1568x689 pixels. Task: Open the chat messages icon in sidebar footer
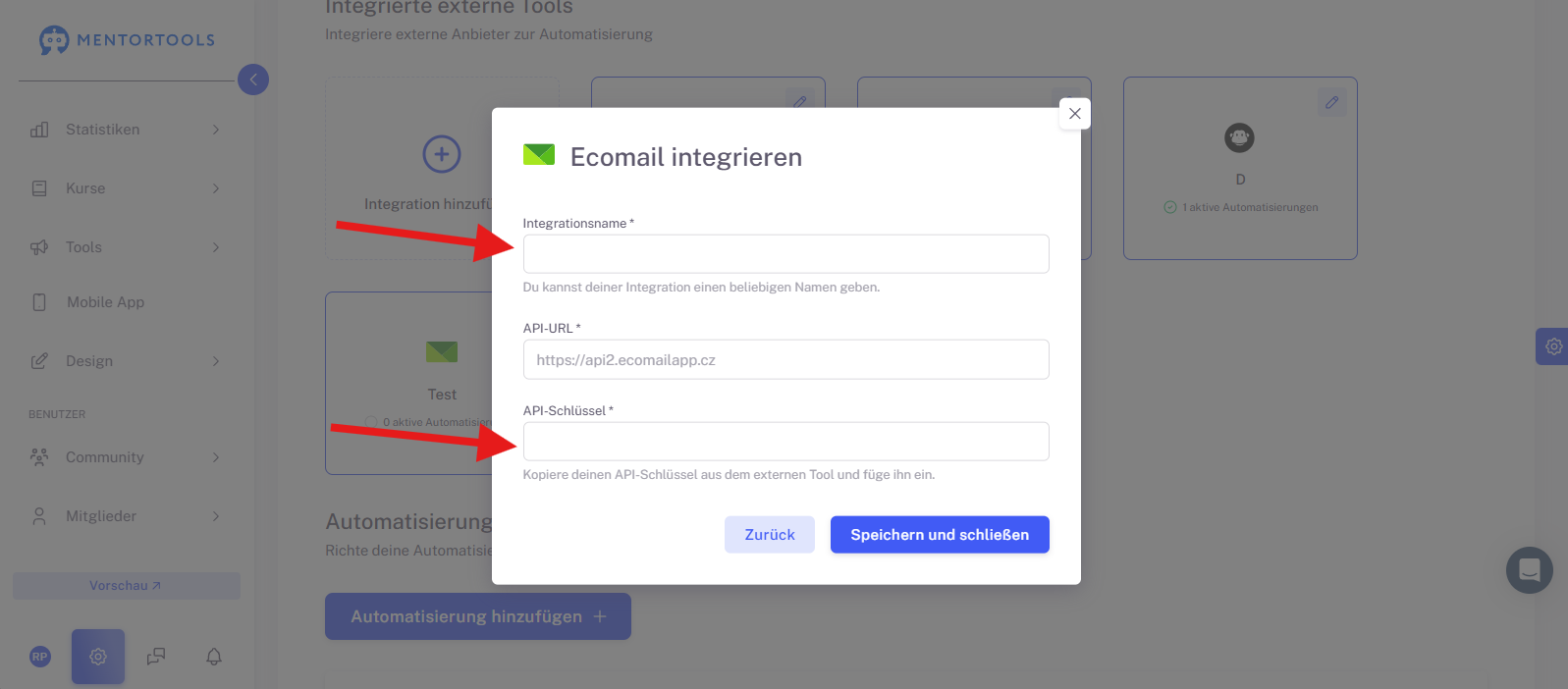[x=156, y=657]
